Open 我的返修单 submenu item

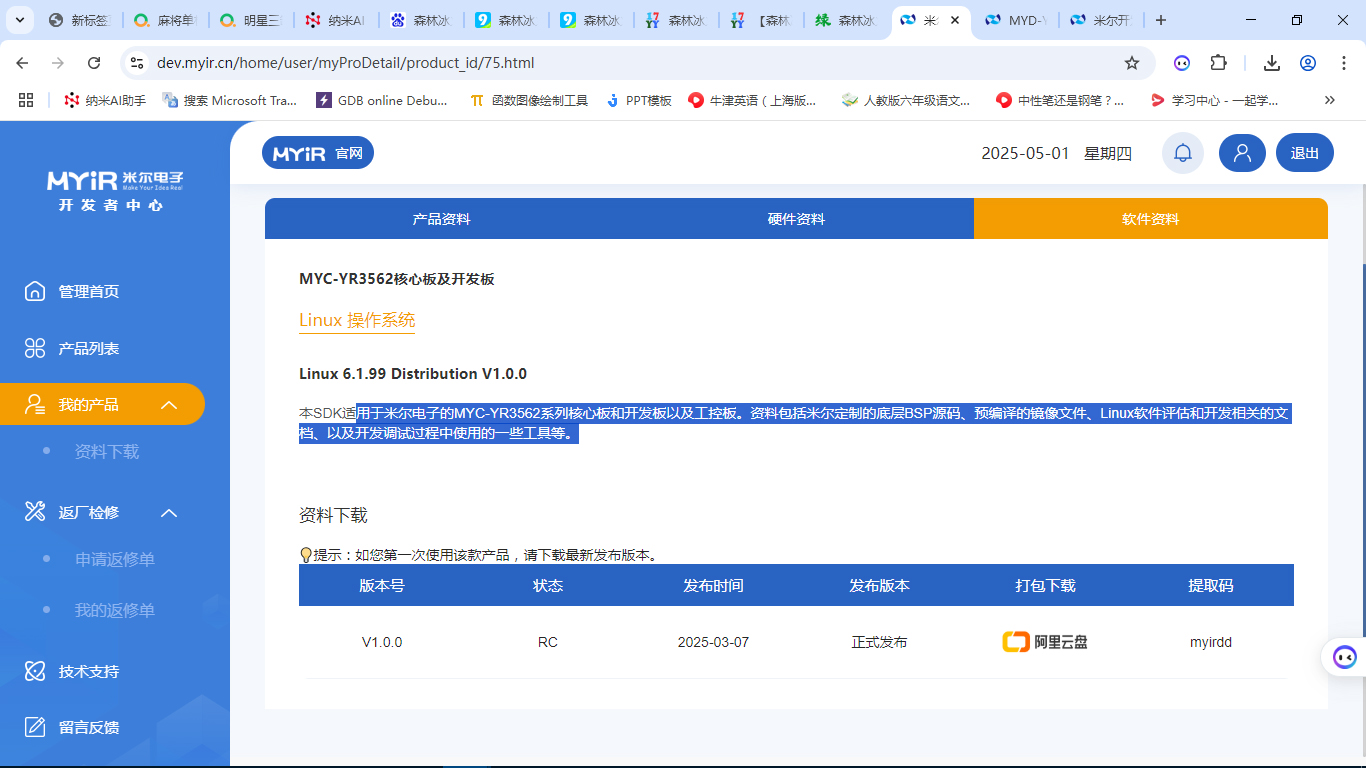coord(115,610)
